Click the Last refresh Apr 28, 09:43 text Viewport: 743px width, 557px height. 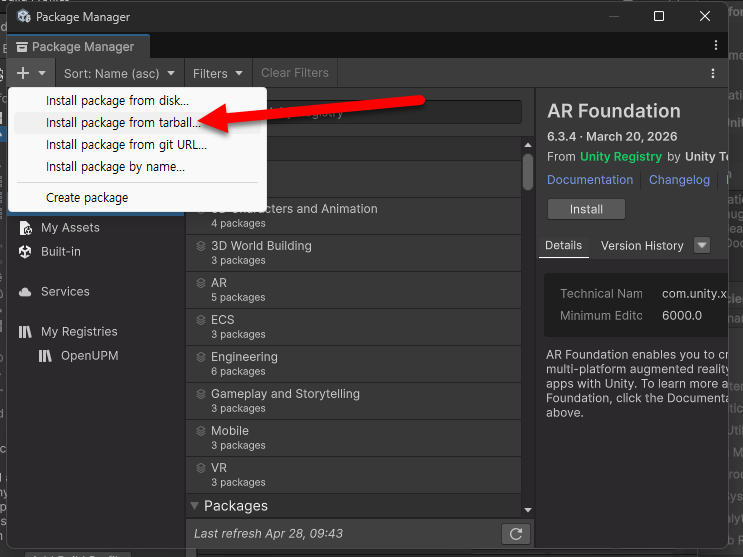click(x=268, y=534)
